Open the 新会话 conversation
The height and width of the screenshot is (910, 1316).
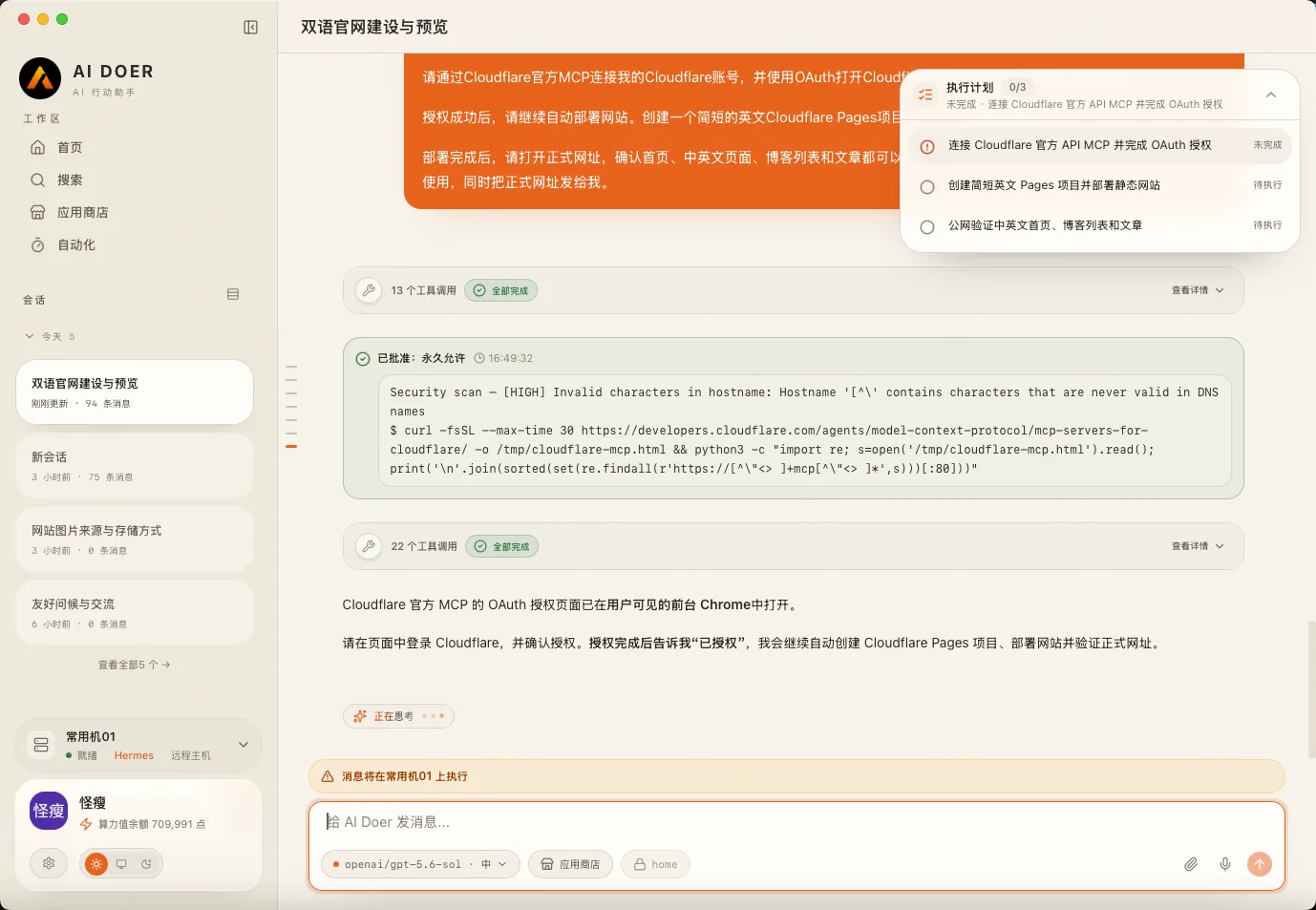(x=135, y=465)
